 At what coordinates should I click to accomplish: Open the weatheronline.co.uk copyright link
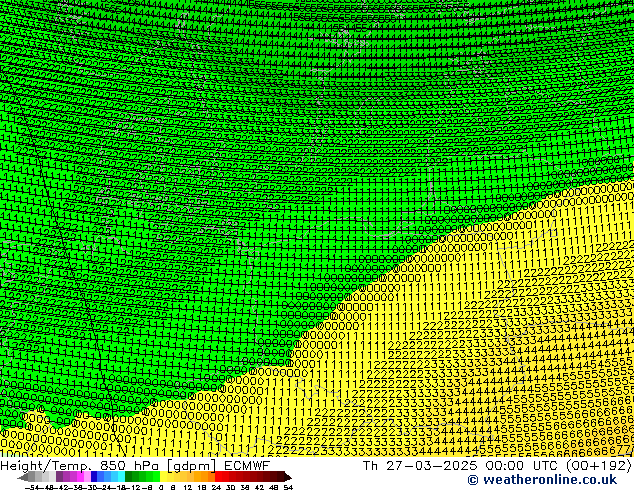coord(542,480)
